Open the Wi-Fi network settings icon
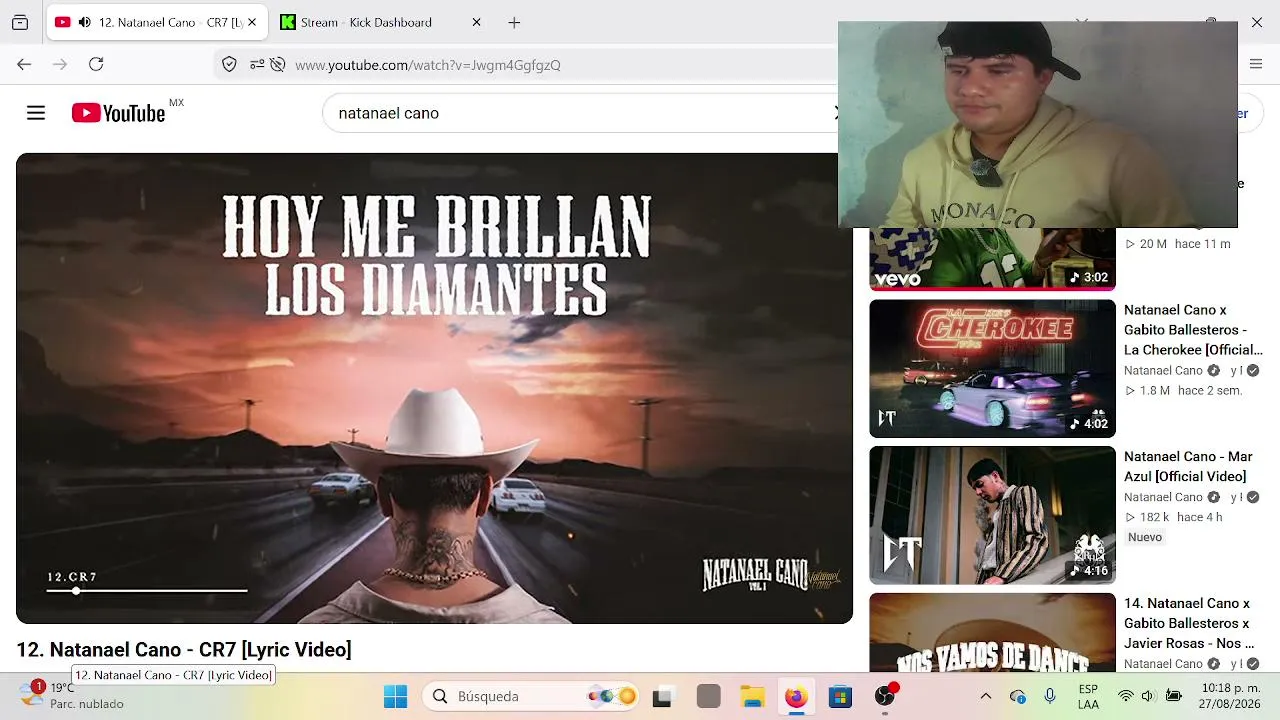The width and height of the screenshot is (1280, 720). pyautogui.click(x=1126, y=696)
